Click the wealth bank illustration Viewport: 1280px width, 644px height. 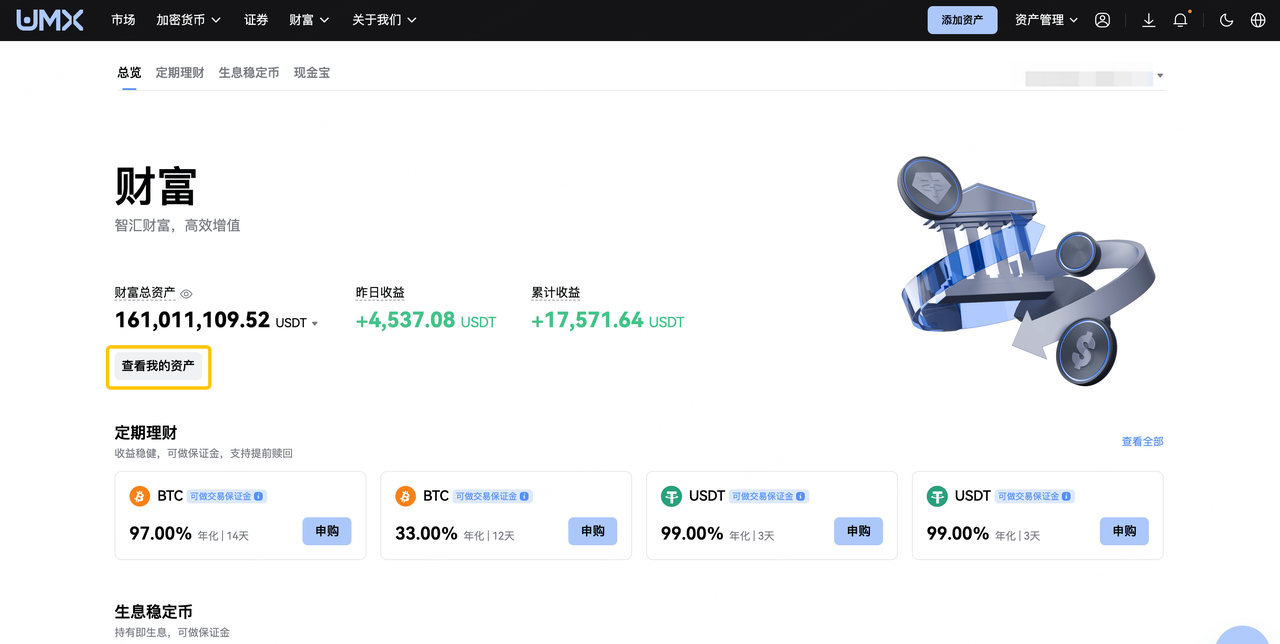[x=1026, y=270]
